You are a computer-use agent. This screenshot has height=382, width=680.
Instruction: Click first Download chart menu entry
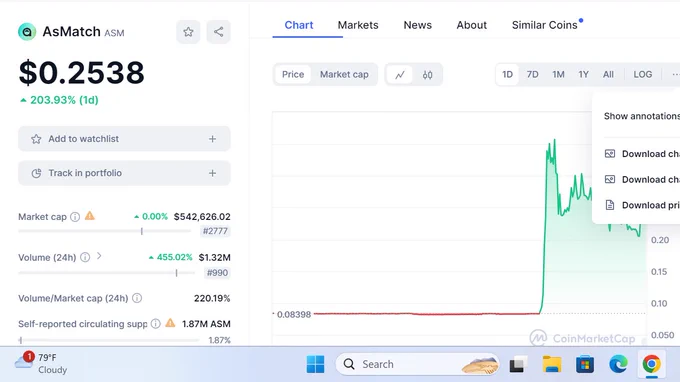click(x=642, y=154)
